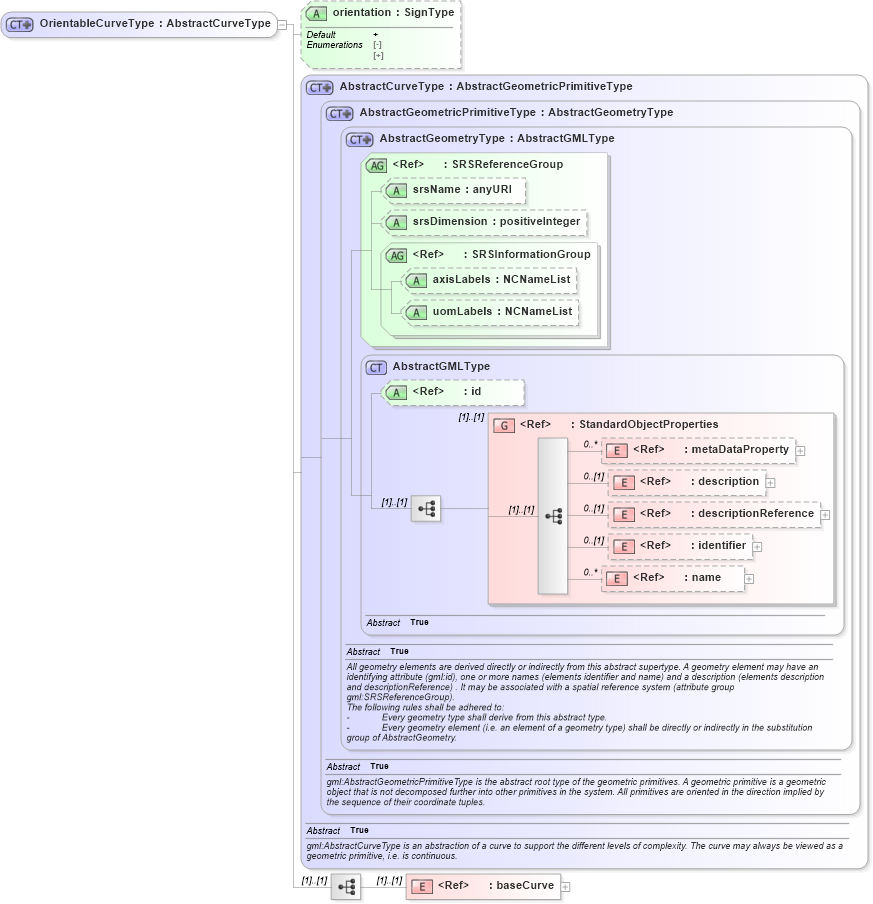Expand the name element
This screenshot has width=873, height=904.
(749, 579)
